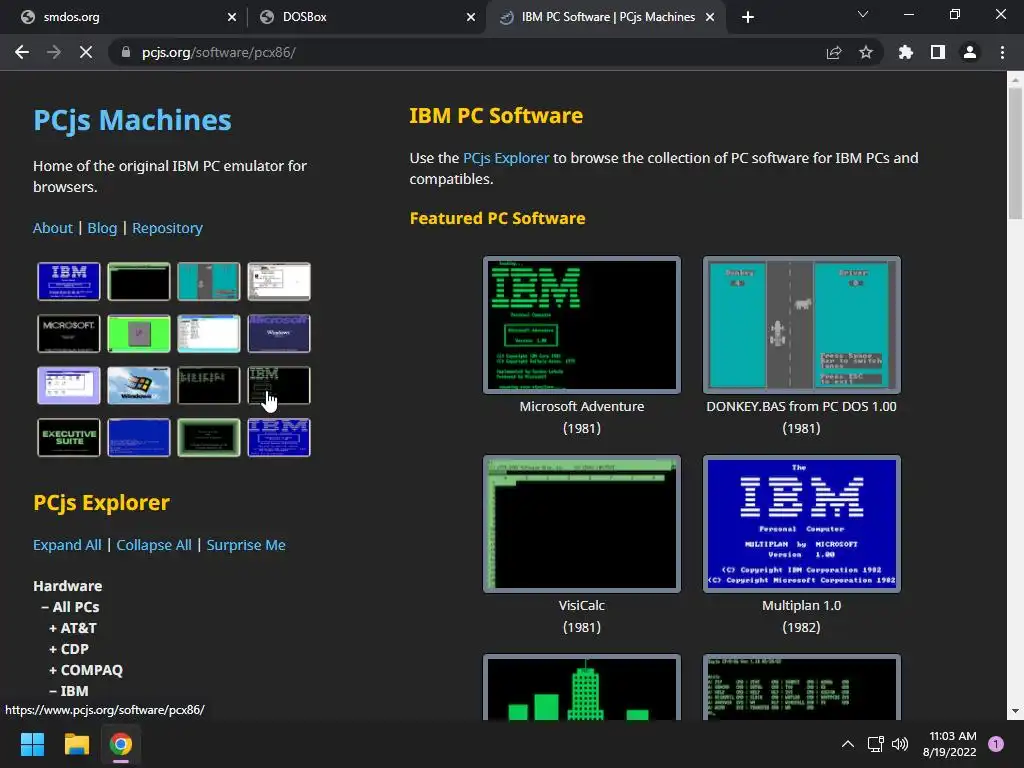The image size is (1024, 768).
Task: Launch the DONKEY.BAS screenshot
Action: [801, 325]
